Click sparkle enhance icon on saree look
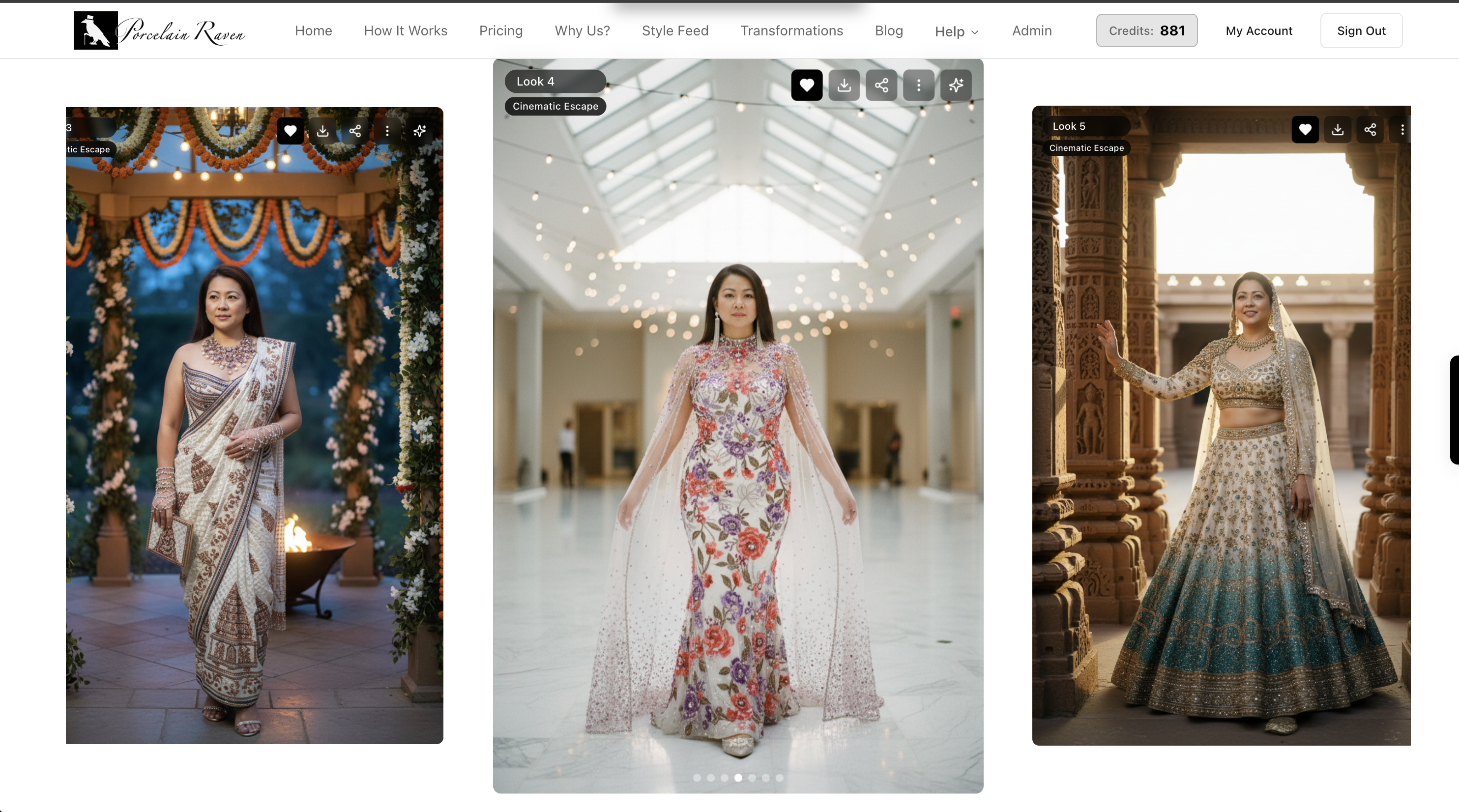The height and width of the screenshot is (812, 1459). tap(419, 131)
